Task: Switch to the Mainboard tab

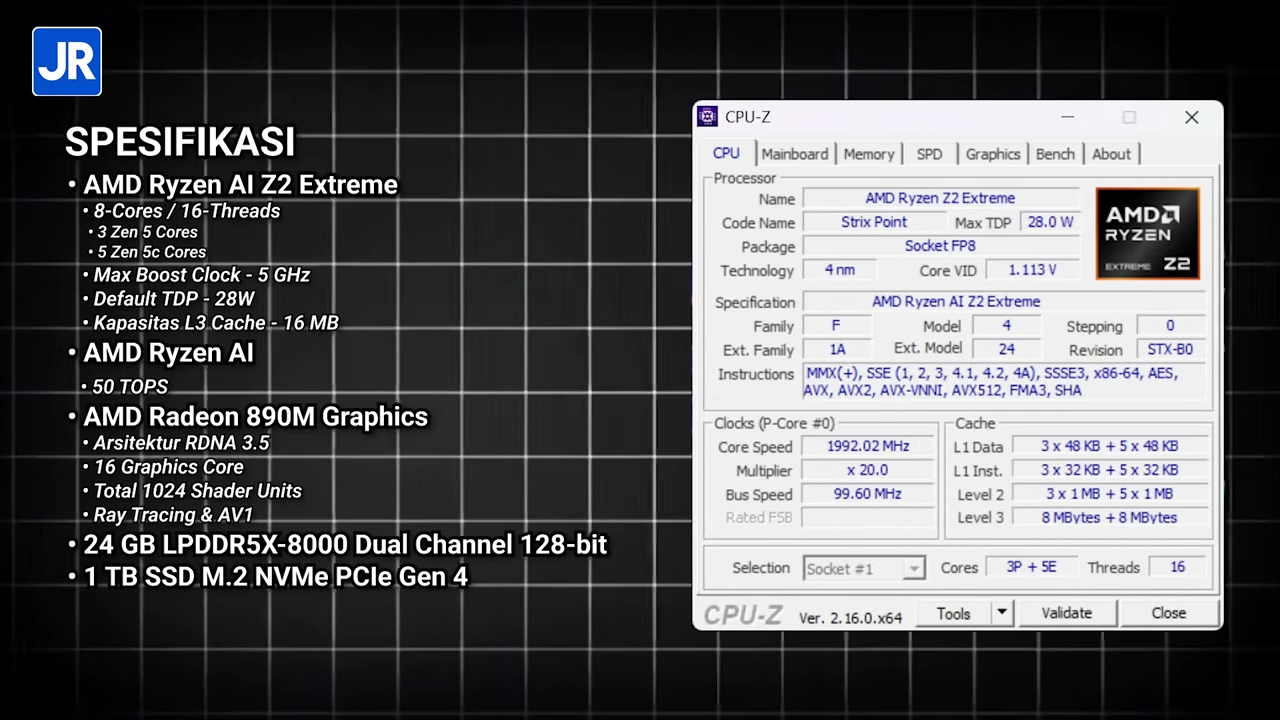Action: (x=794, y=154)
